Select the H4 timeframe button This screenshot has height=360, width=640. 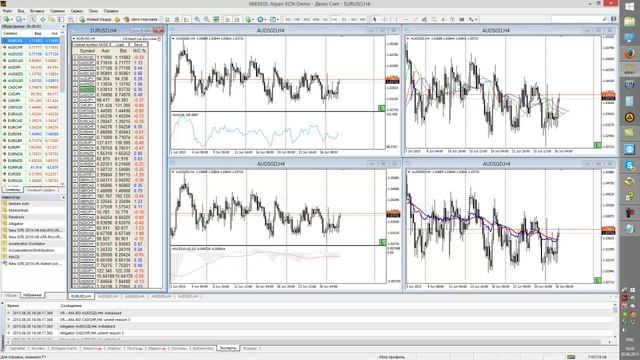coord(335,19)
